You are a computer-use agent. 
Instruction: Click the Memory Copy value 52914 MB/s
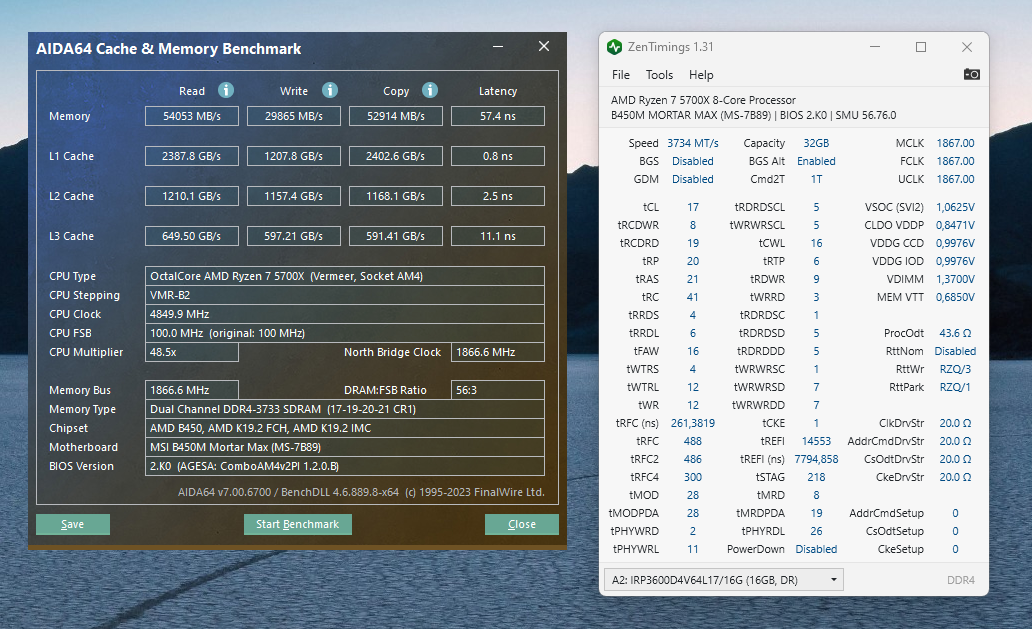(x=396, y=116)
